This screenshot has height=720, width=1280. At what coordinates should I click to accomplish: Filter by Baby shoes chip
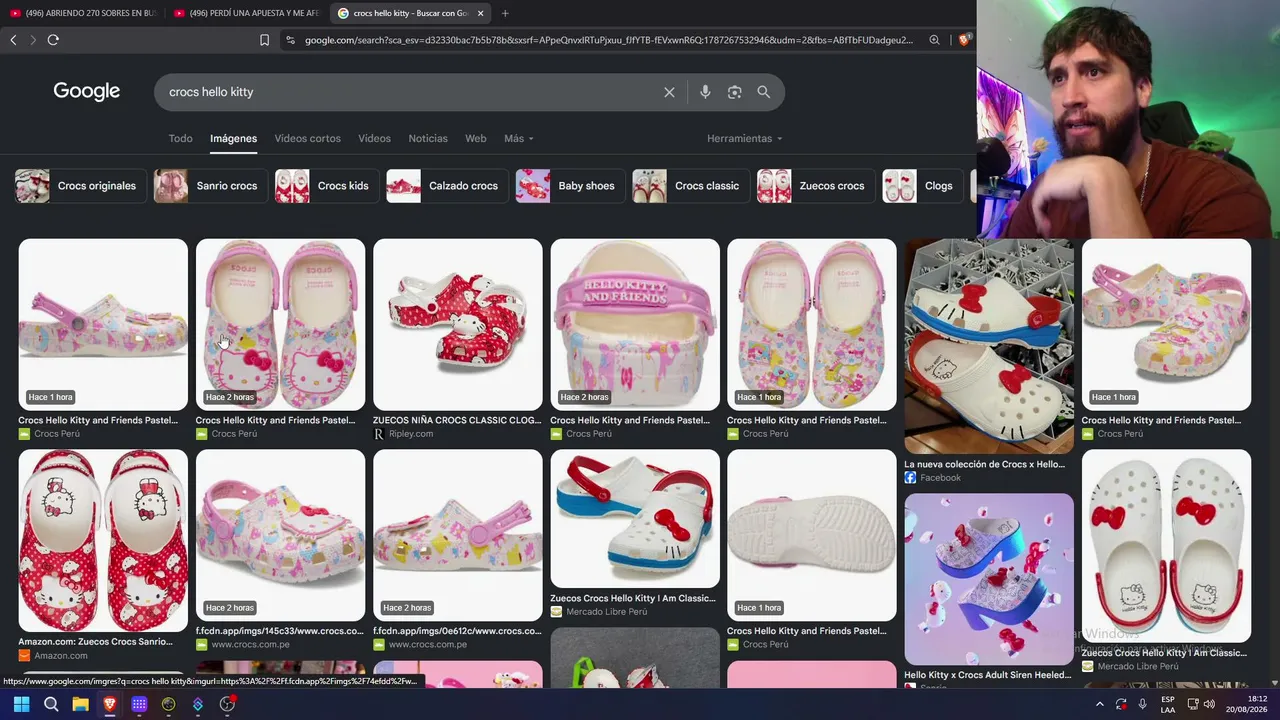pyautogui.click(x=571, y=186)
